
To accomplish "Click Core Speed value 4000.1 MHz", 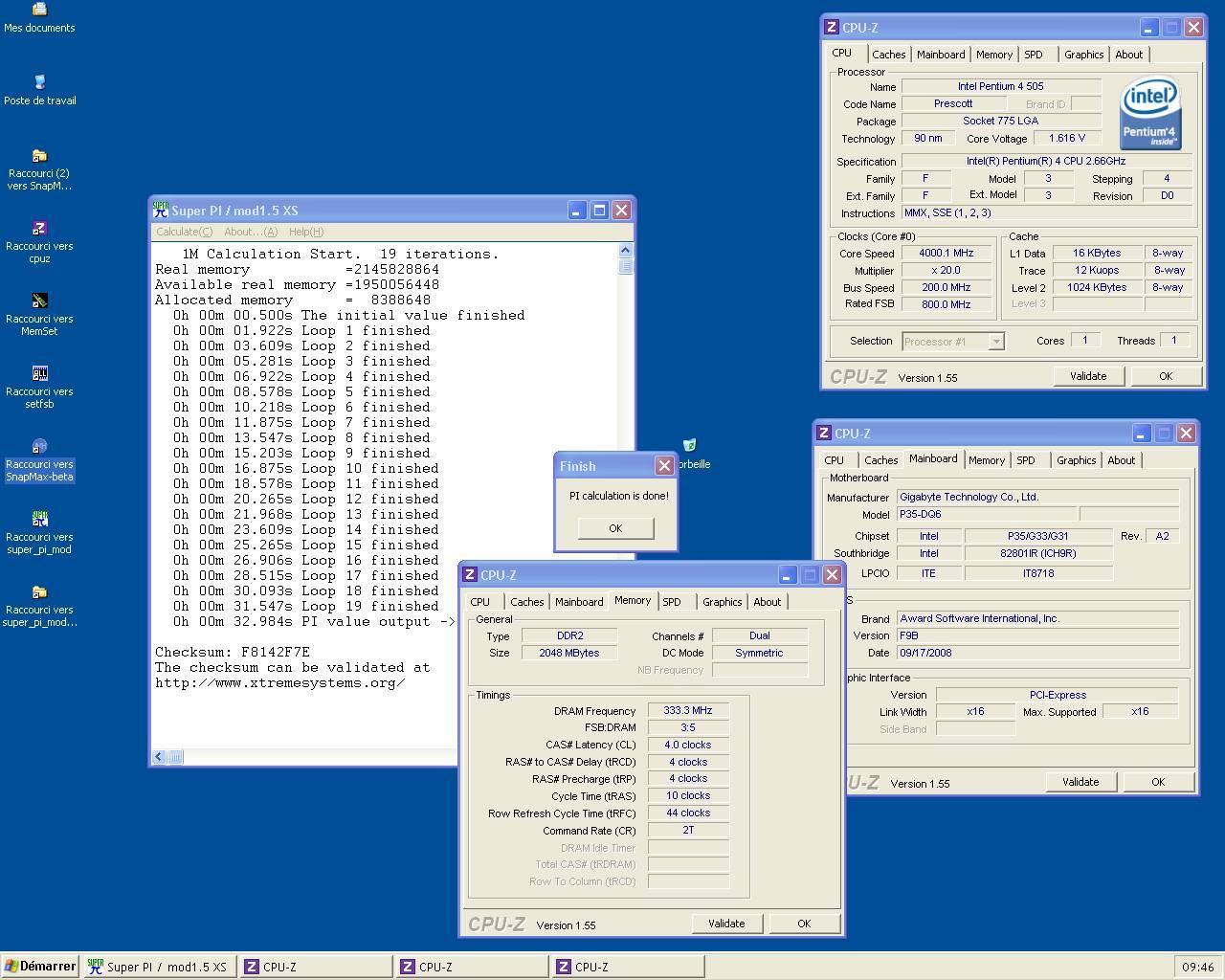I will coord(946,254).
